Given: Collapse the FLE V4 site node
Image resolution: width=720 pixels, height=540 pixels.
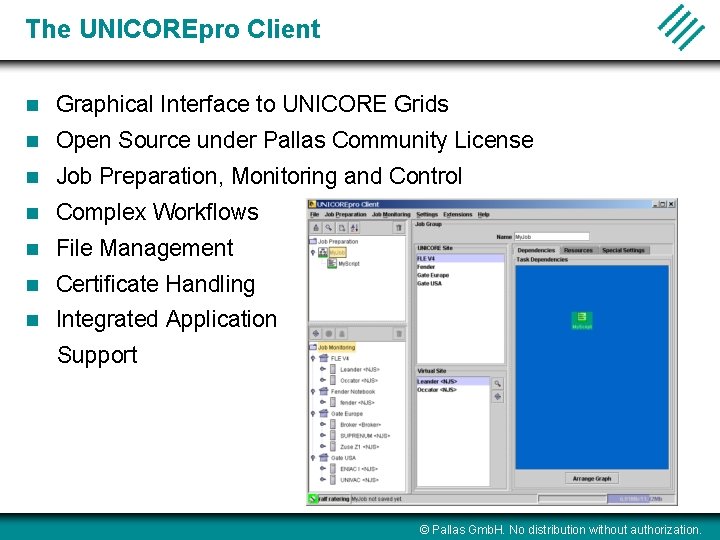Looking at the screenshot, I should (x=313, y=358).
